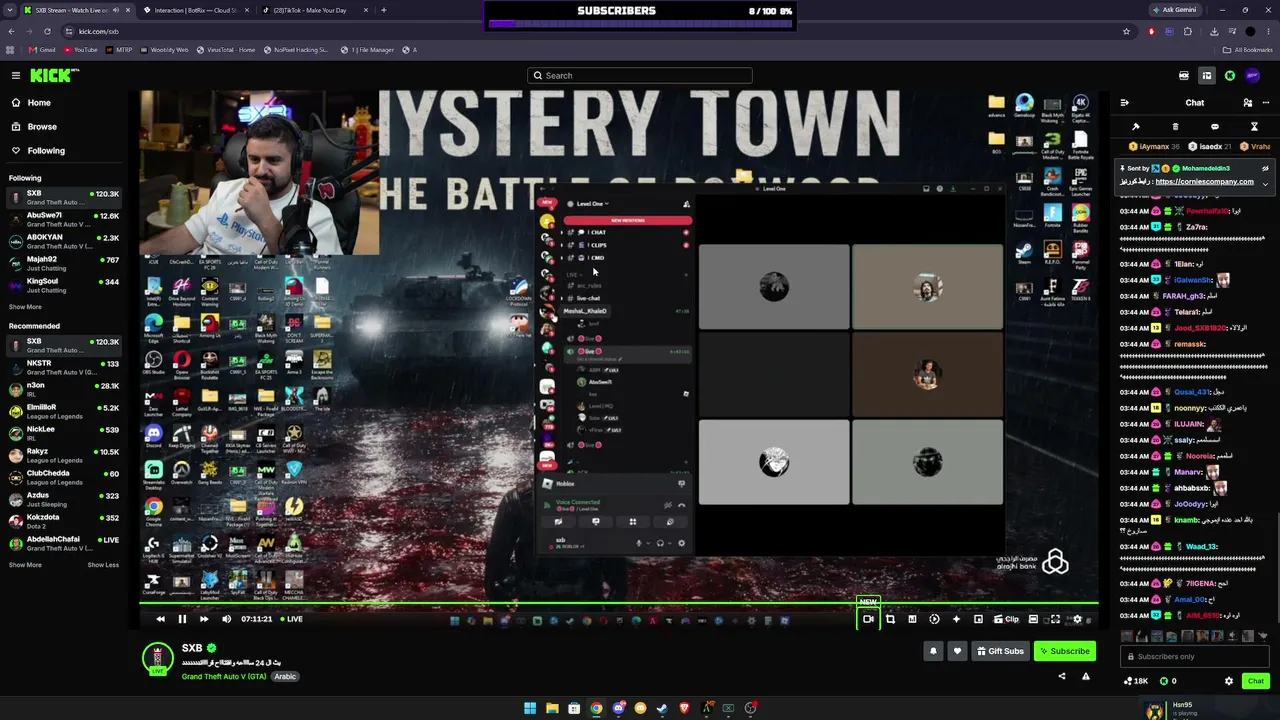
Task: Show more recommended channels
Action: pos(25,565)
